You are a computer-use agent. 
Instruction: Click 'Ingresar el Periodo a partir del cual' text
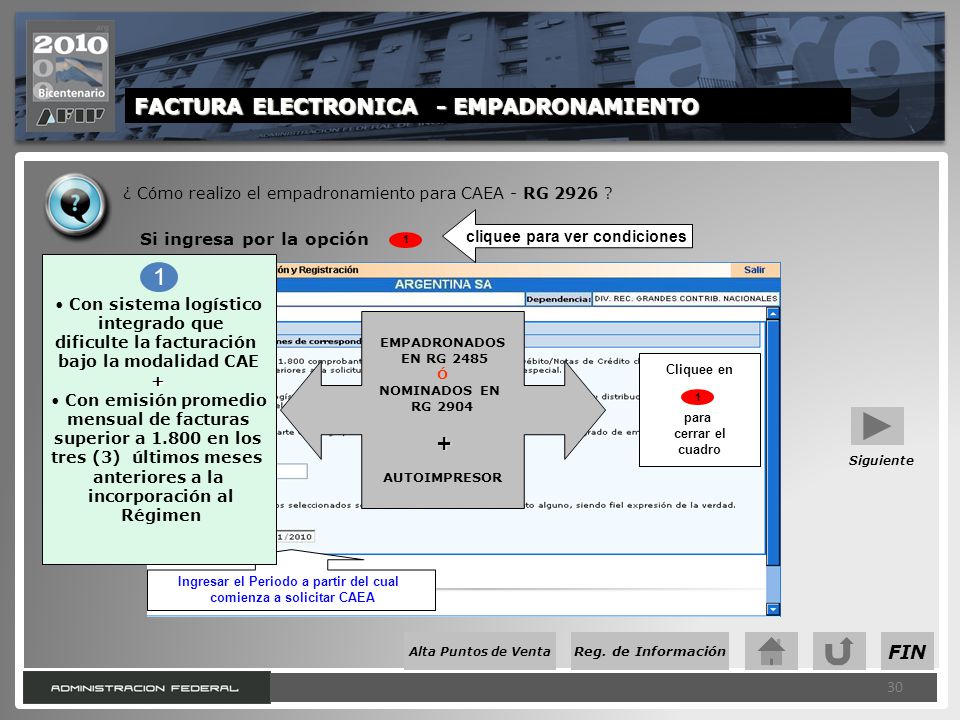288,581
